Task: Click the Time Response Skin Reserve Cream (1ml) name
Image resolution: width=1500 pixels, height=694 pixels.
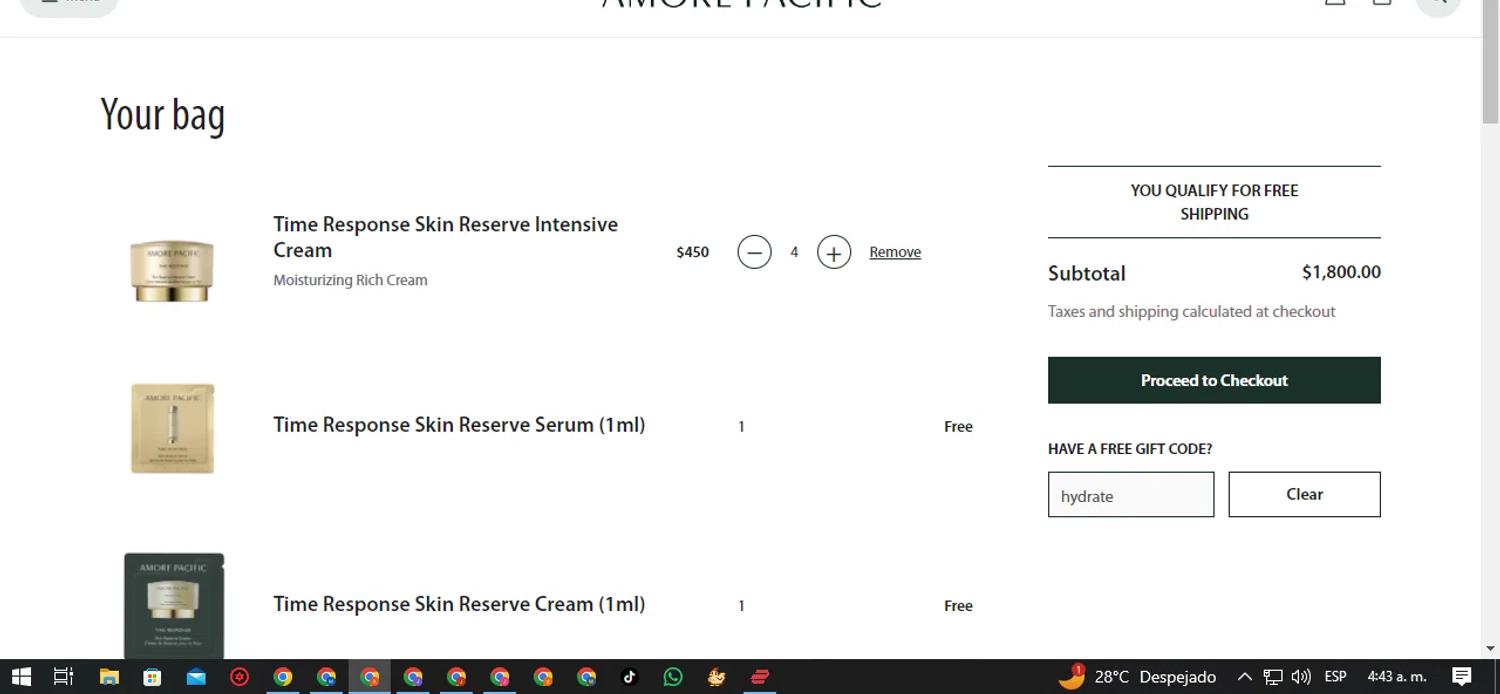Action: pyautogui.click(x=459, y=604)
